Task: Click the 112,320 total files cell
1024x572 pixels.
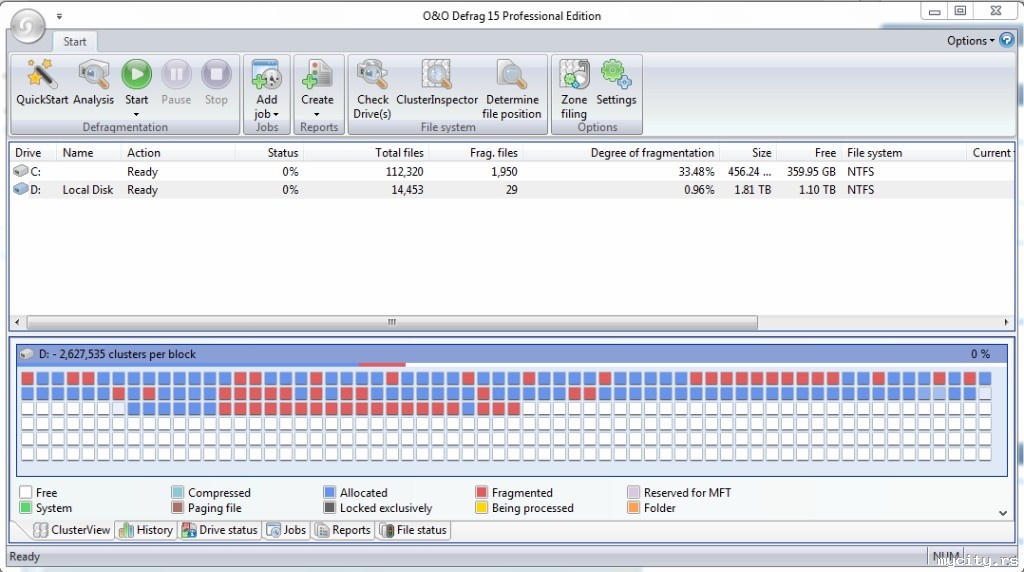Action: point(404,172)
